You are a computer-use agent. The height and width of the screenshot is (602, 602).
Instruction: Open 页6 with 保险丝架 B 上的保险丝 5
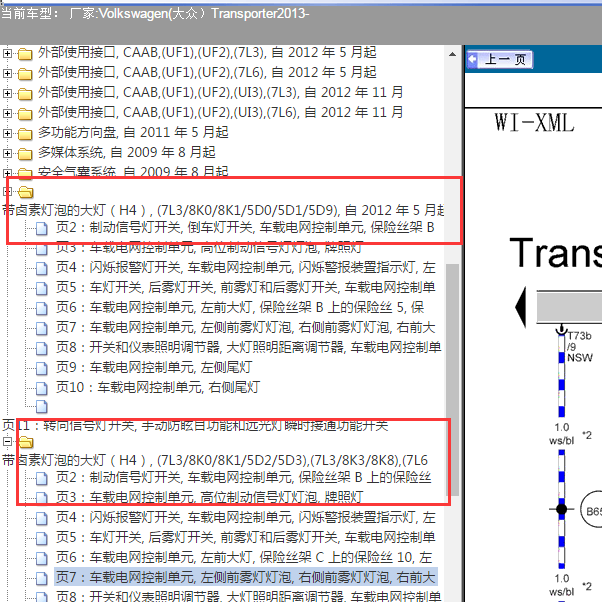coord(240,307)
